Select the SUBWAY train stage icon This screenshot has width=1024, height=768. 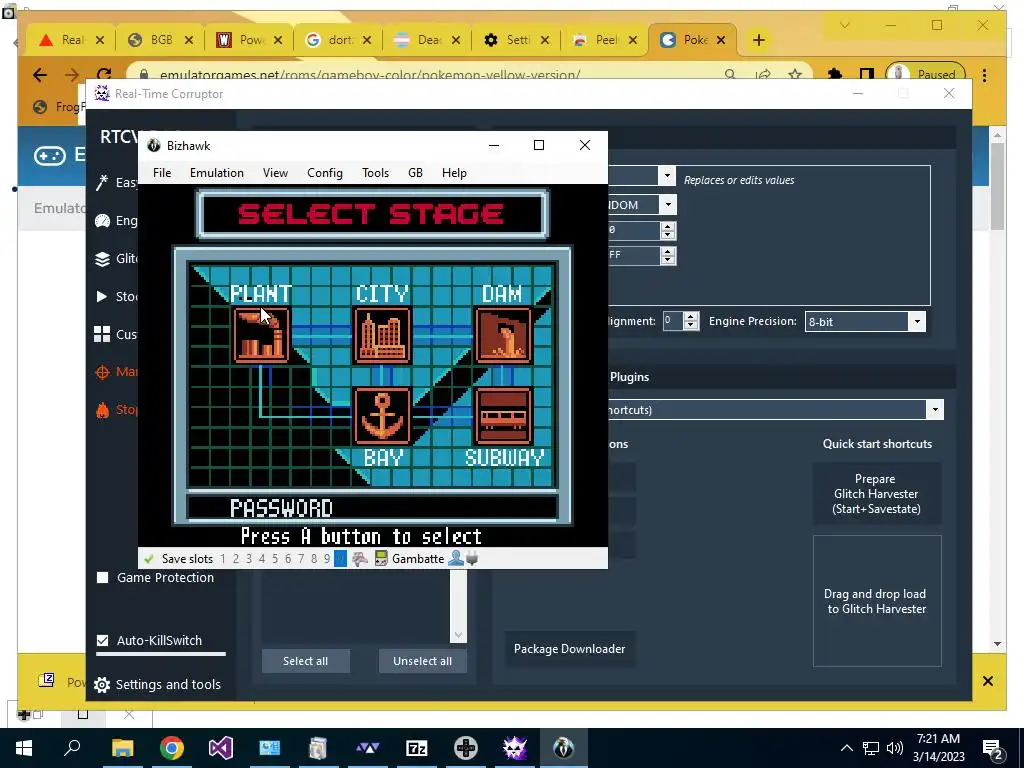click(504, 416)
